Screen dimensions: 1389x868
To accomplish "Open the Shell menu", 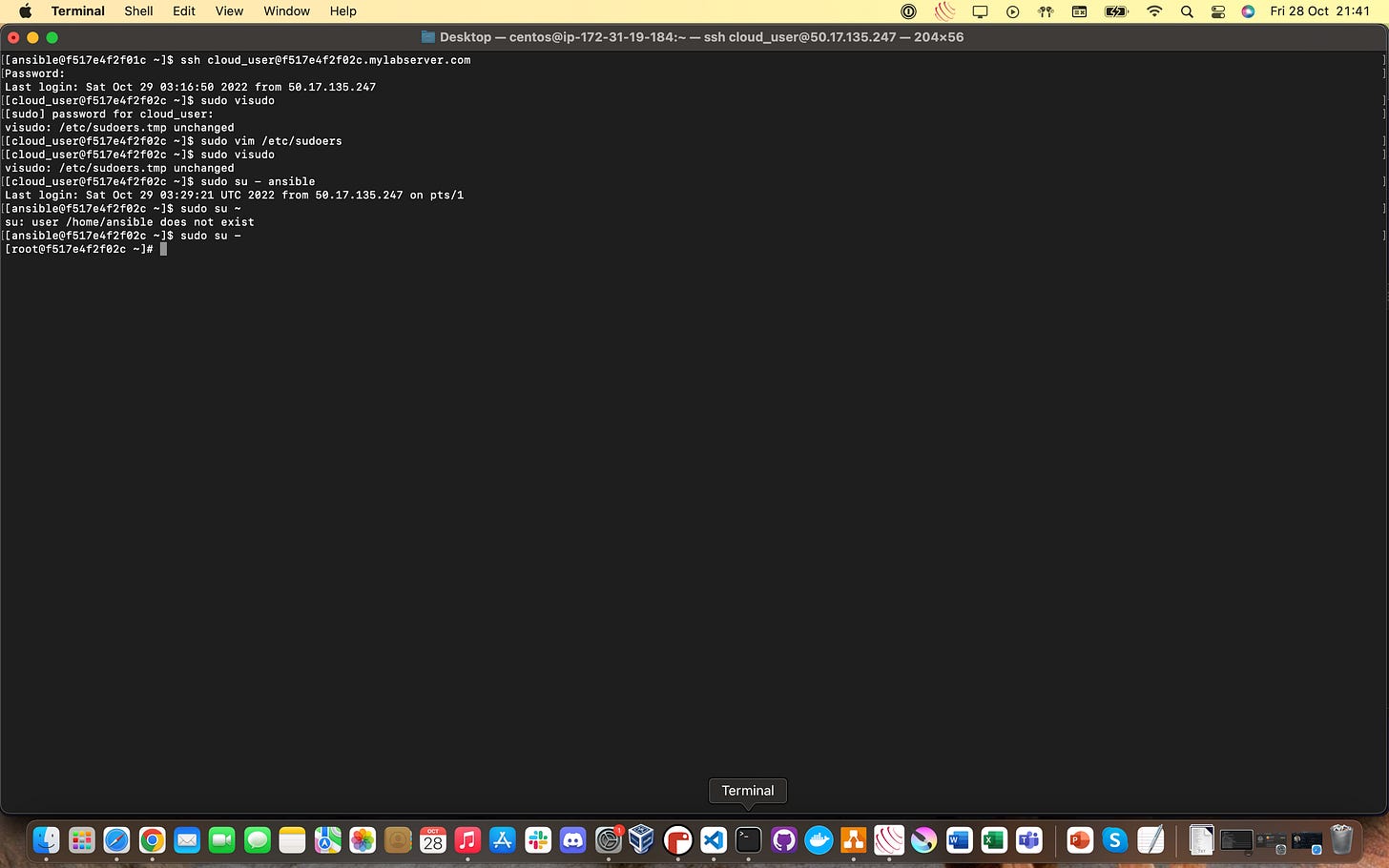I will 138,11.
